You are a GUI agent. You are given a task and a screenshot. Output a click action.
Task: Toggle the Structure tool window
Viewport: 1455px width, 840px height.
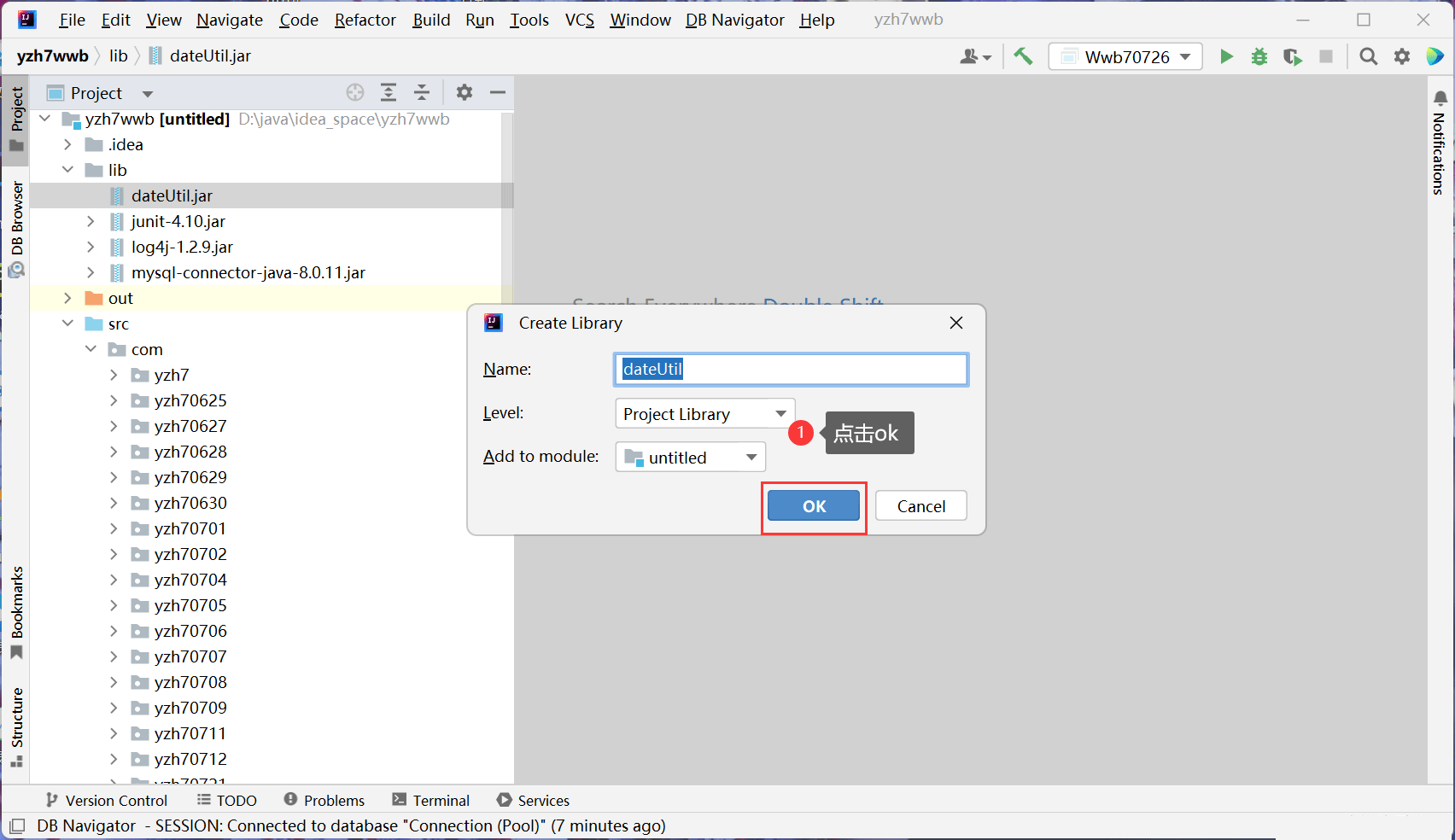click(16, 726)
